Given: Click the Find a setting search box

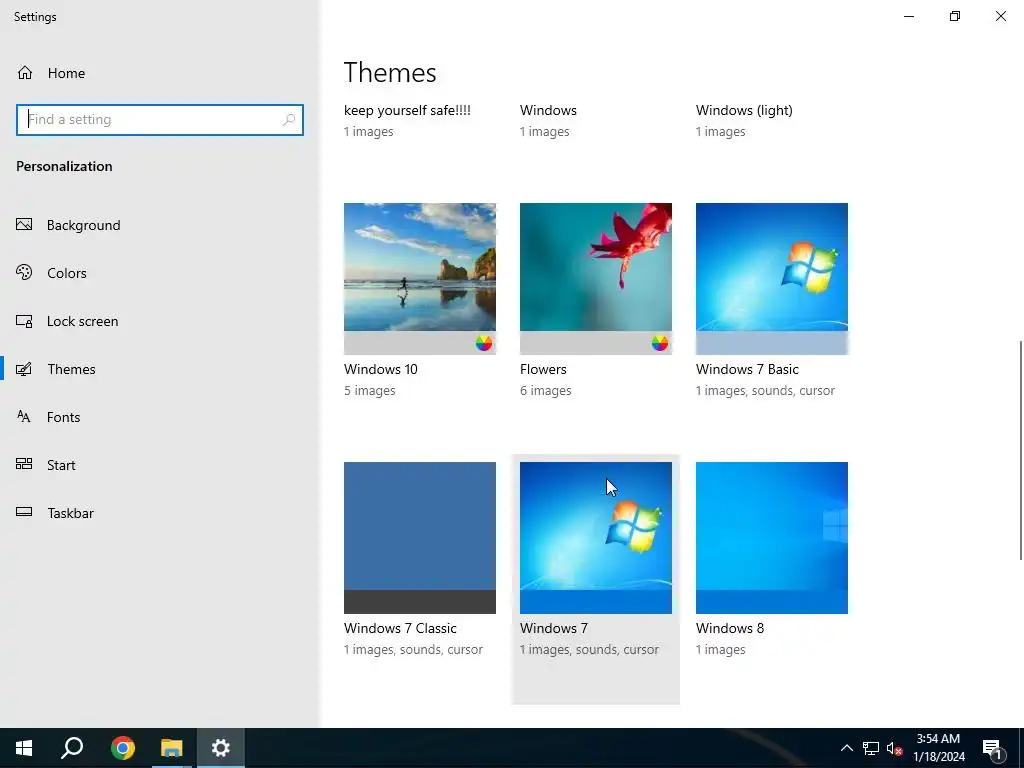Looking at the screenshot, I should point(160,120).
